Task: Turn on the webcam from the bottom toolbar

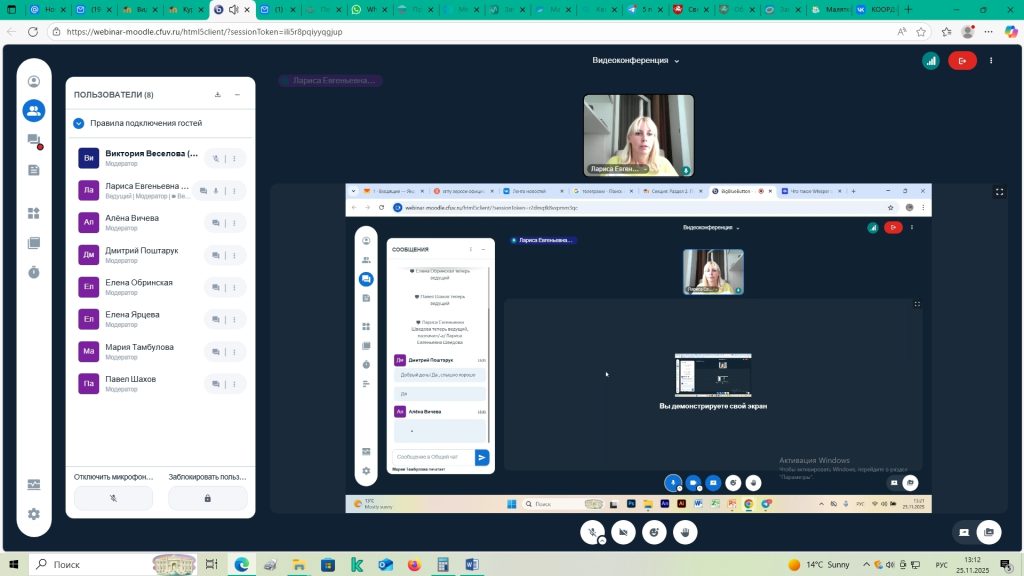Action: pos(624,533)
